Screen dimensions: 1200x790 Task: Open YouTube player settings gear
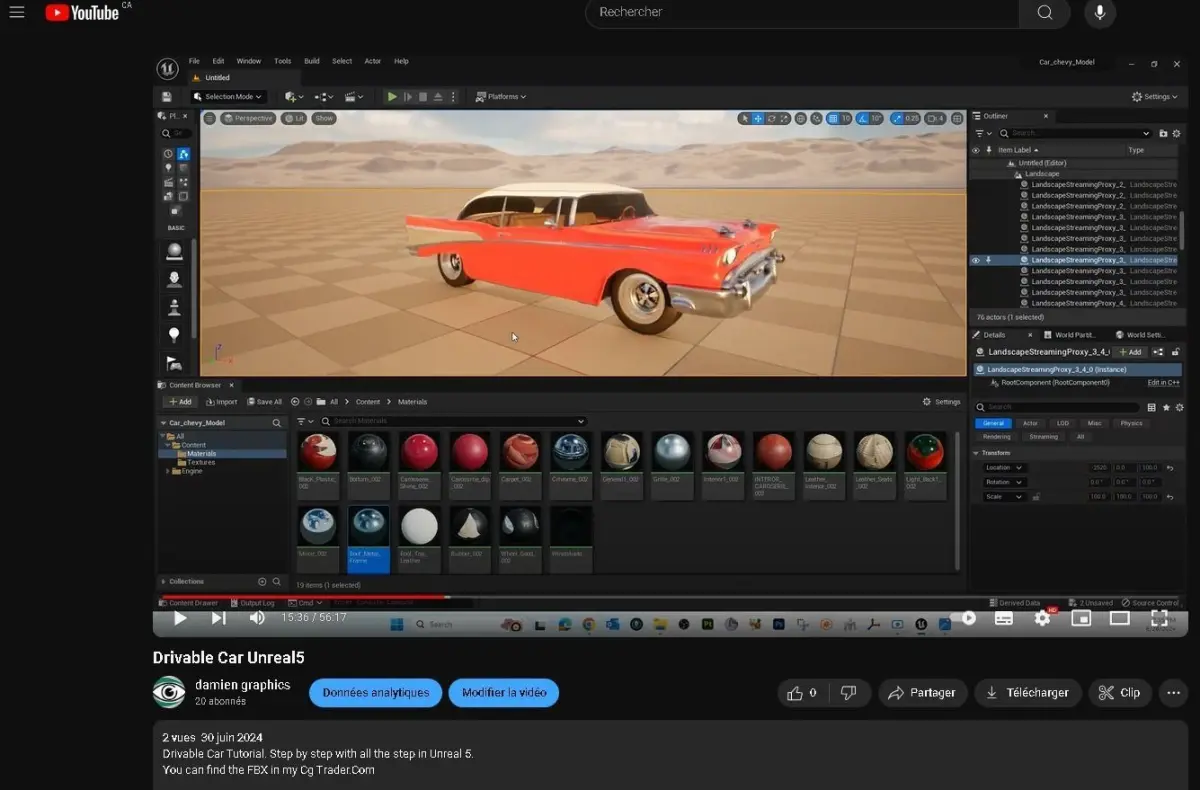click(x=1042, y=618)
